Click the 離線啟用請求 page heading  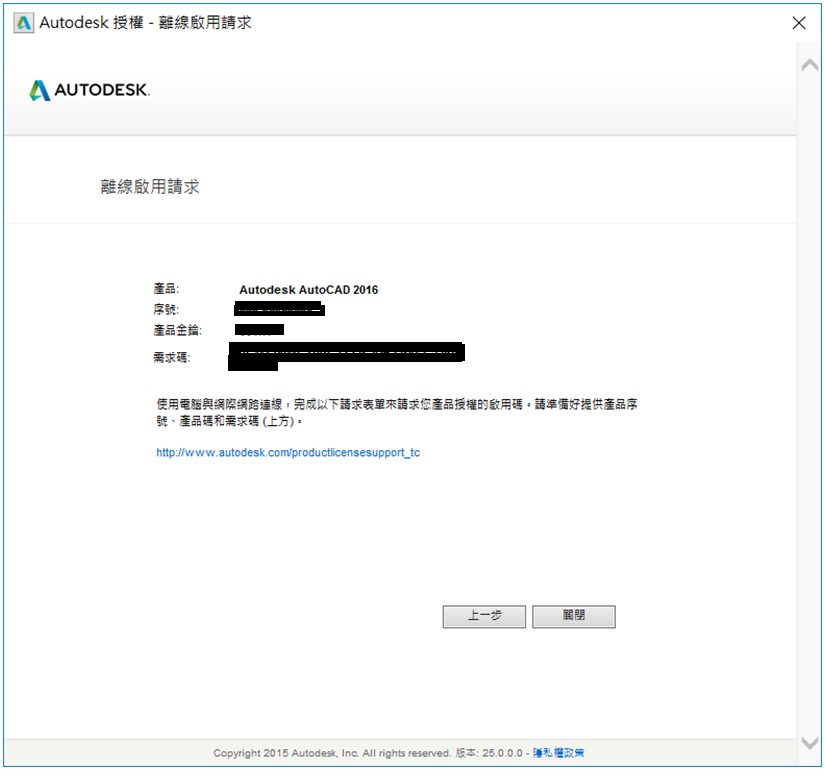point(150,187)
